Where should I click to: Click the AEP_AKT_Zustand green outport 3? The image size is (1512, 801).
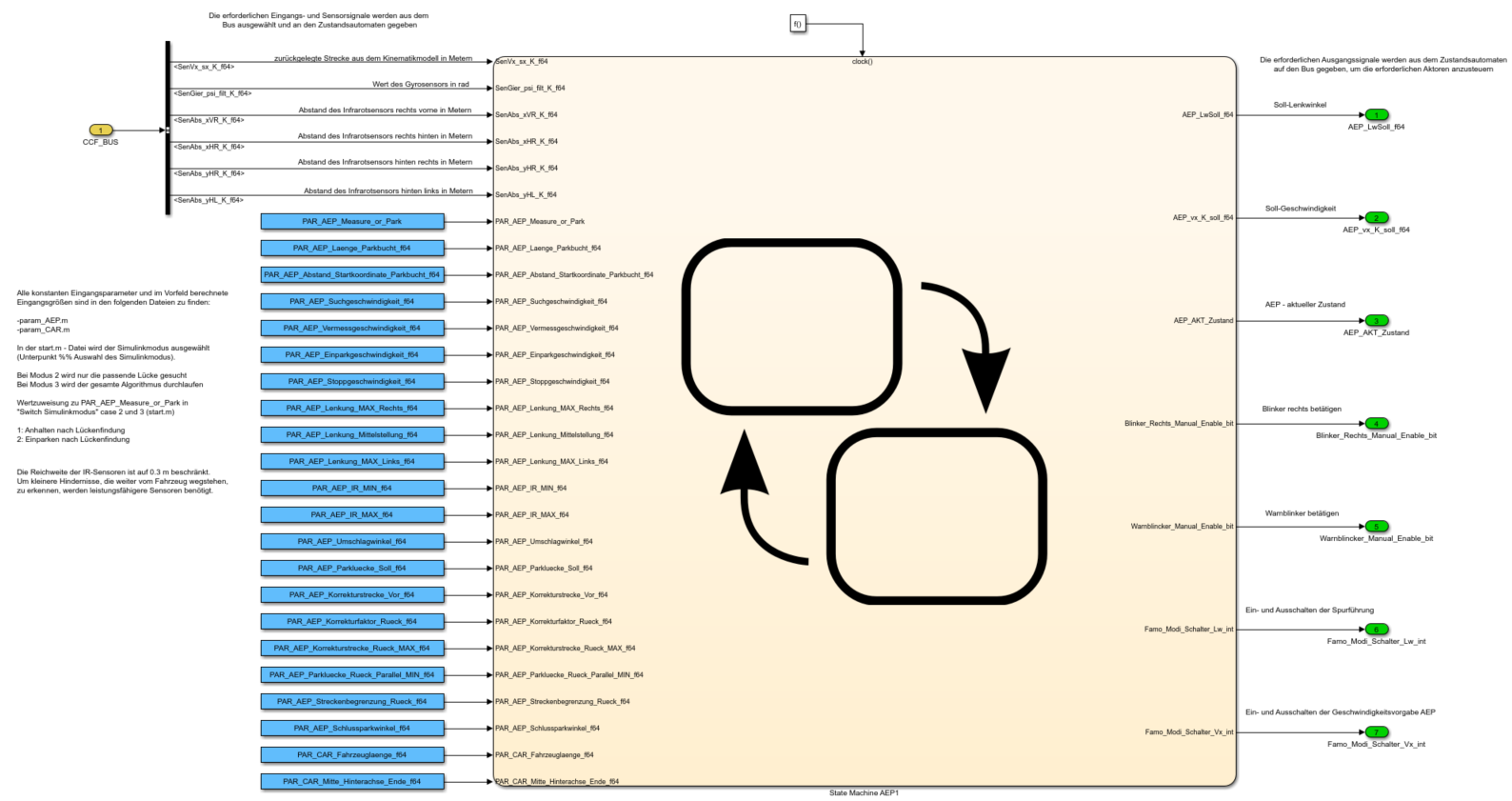pyautogui.click(x=1376, y=321)
